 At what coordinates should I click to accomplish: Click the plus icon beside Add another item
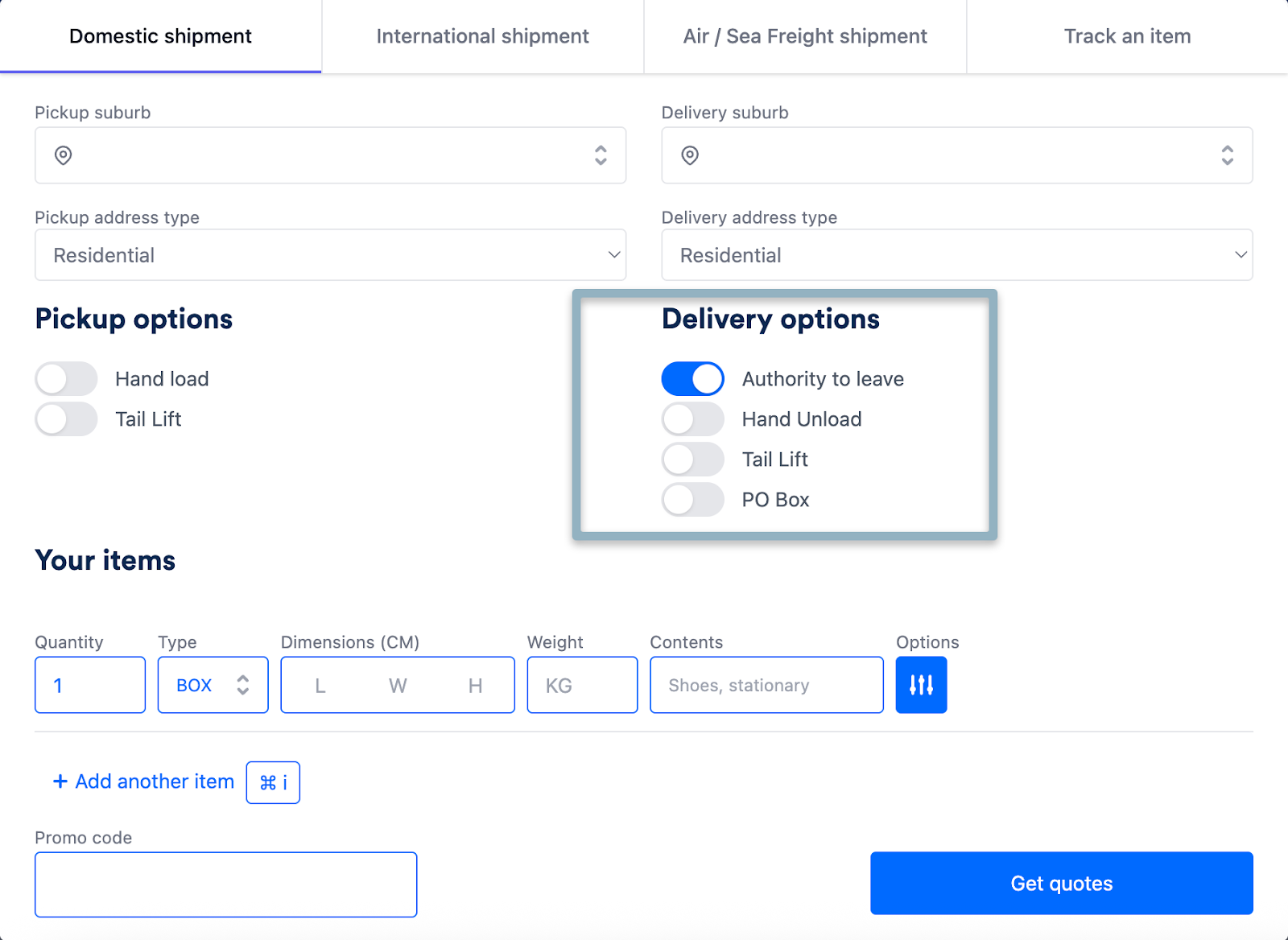tap(60, 781)
